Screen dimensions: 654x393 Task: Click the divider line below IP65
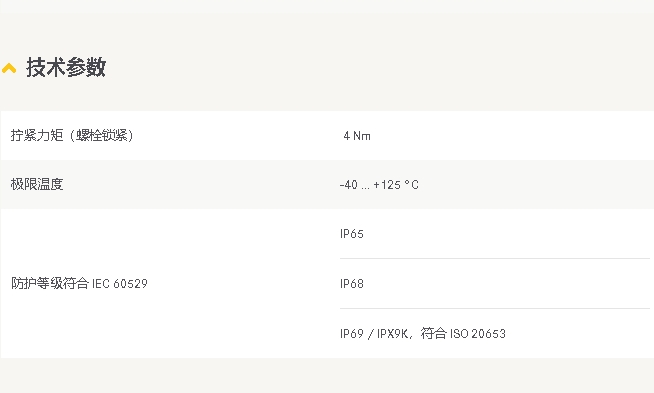click(x=495, y=258)
